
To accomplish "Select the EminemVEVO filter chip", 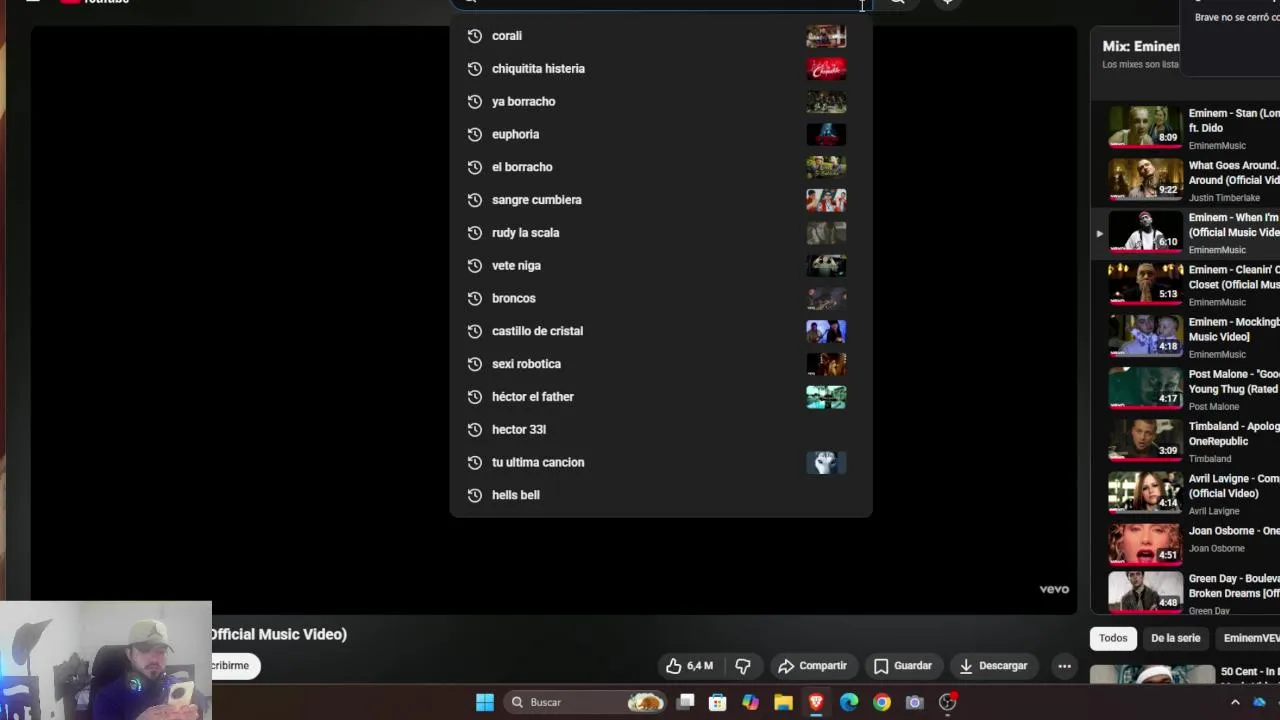I will coord(1250,638).
